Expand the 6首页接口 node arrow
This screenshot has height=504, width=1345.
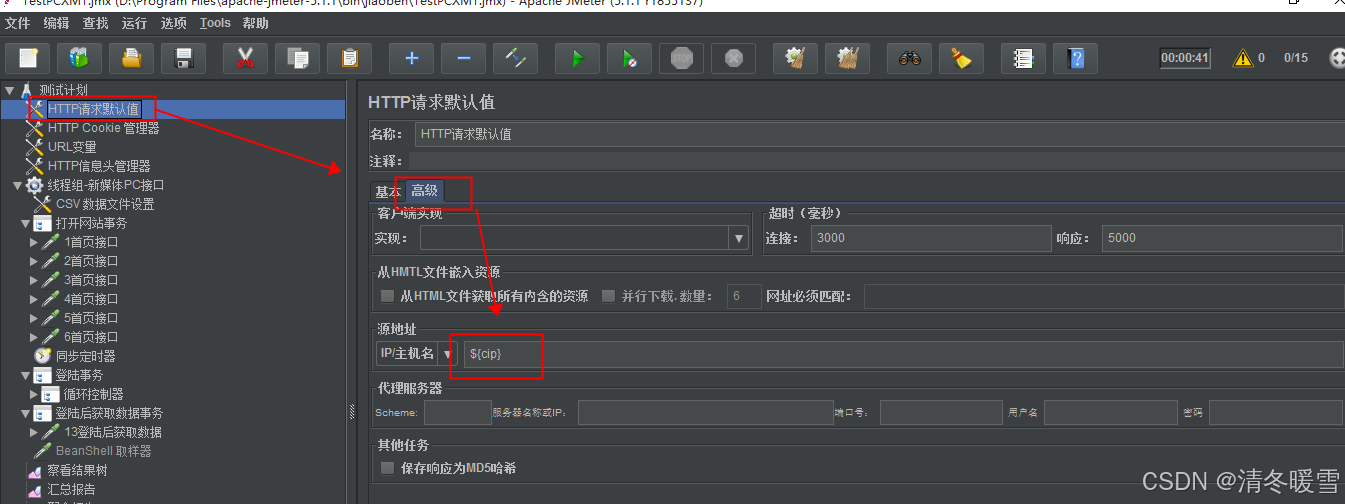tap(34, 337)
